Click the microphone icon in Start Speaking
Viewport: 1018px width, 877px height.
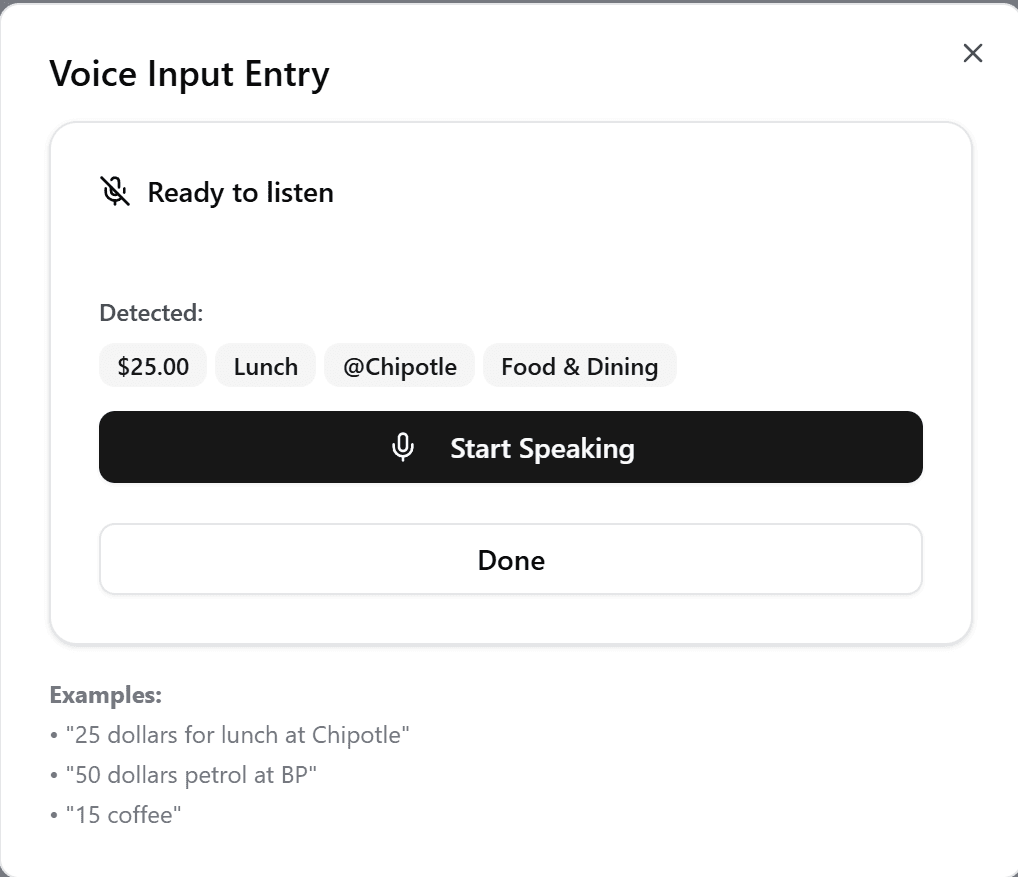tap(403, 447)
